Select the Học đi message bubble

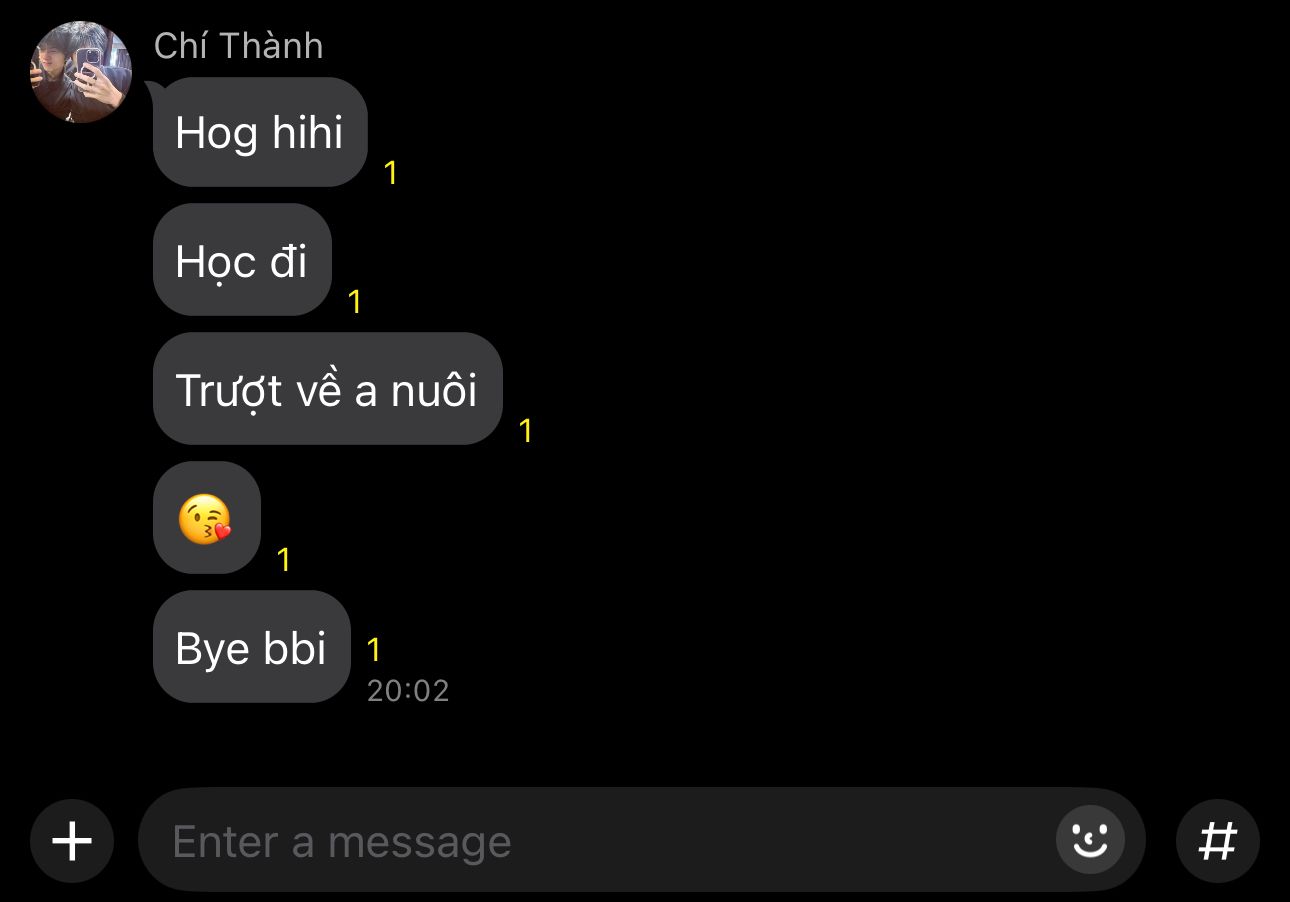click(x=242, y=260)
